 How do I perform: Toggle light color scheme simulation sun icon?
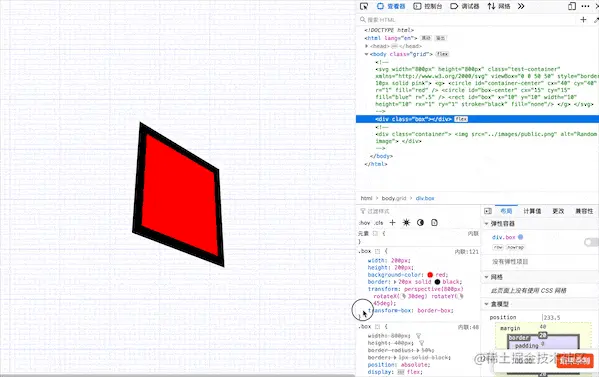point(406,222)
